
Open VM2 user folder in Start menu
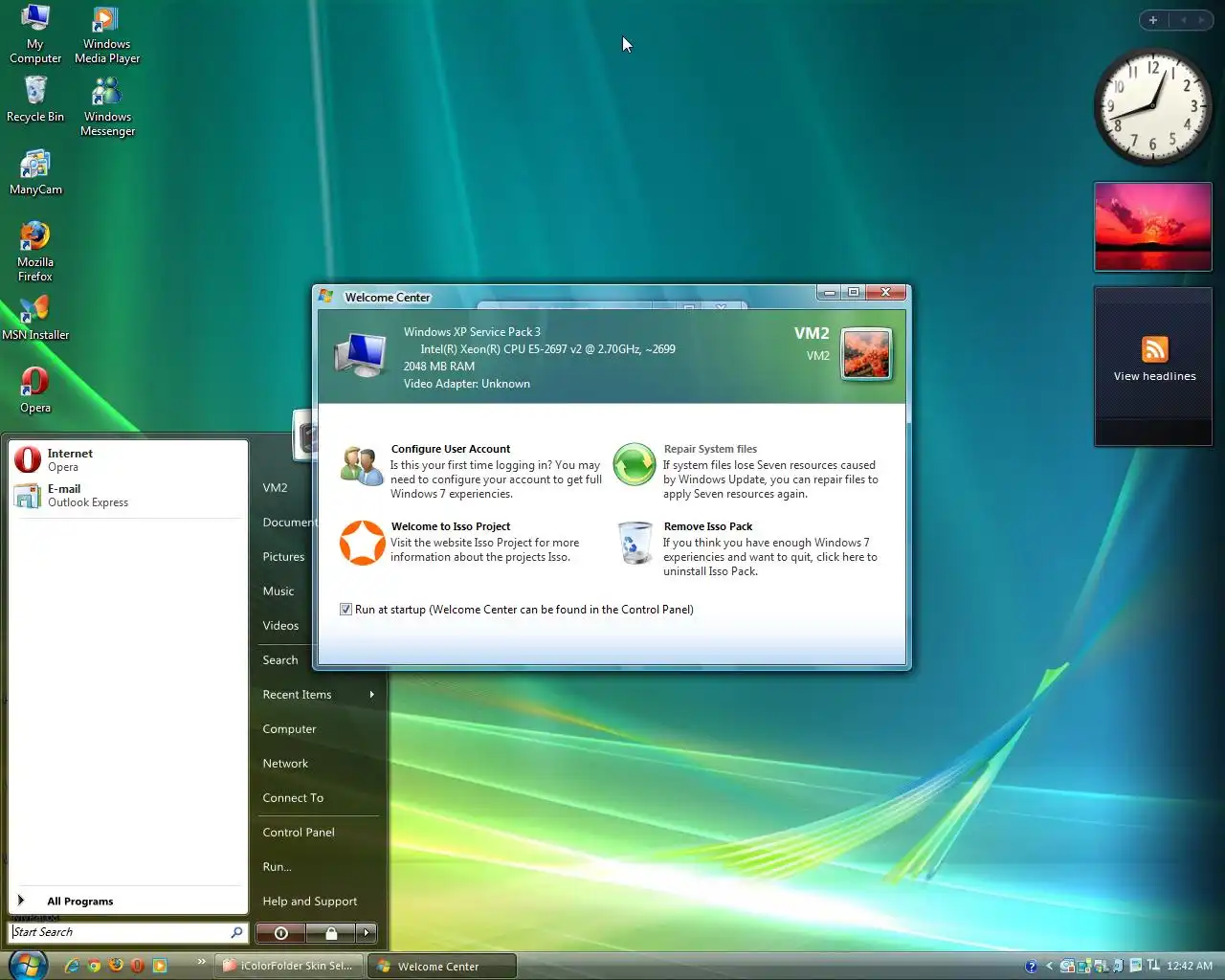pyautogui.click(x=276, y=488)
